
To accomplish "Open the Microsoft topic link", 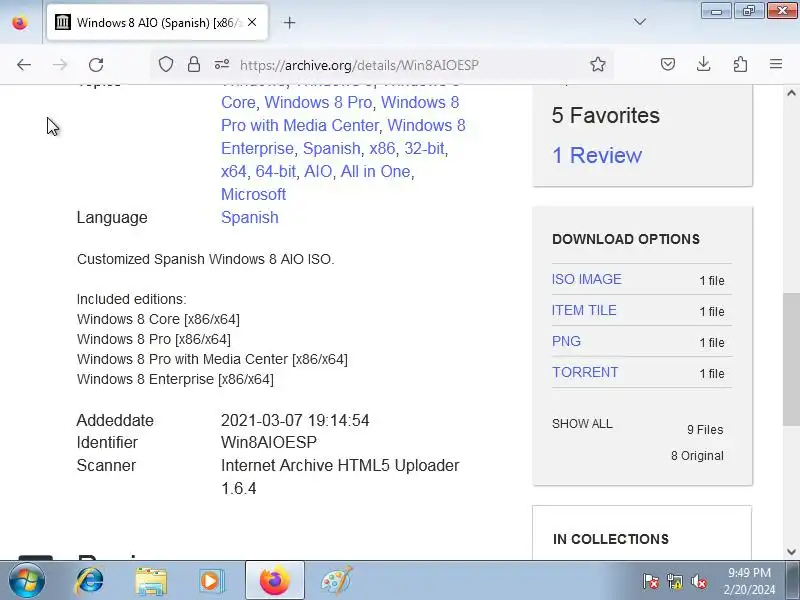I will [x=253, y=194].
